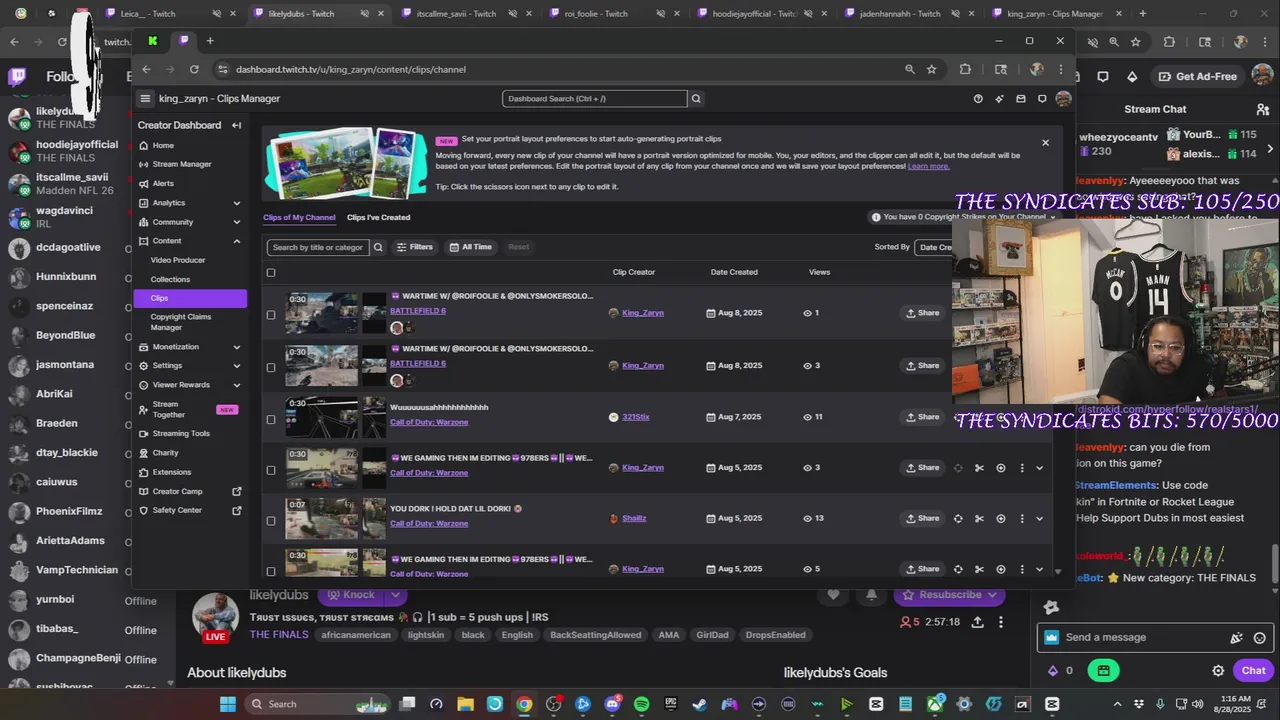
Task: Open Community icon in Stream Chat header
Action: click(x=1262, y=109)
